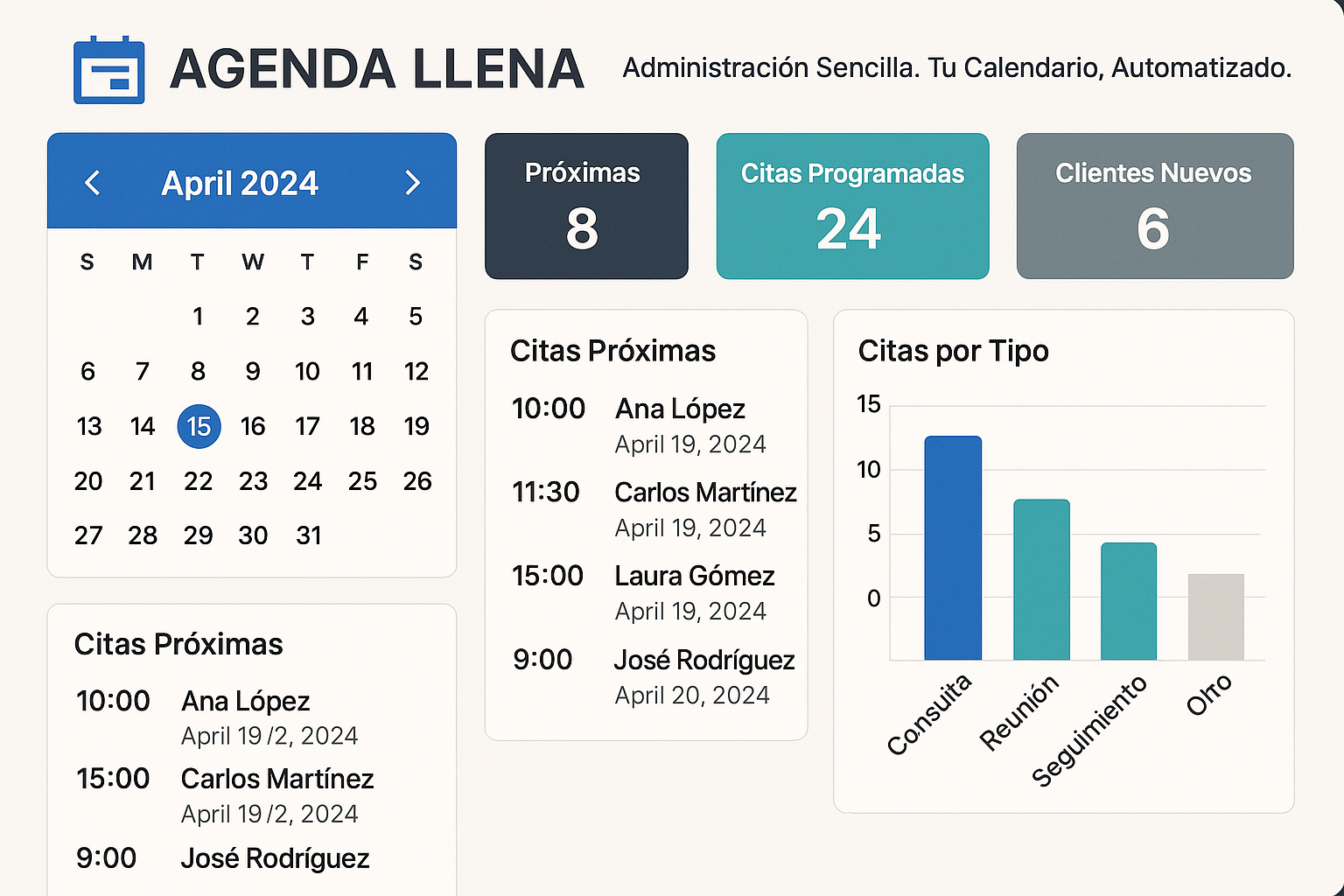Pick April 19 on the calendar
The height and width of the screenshot is (896, 1344).
point(416,427)
